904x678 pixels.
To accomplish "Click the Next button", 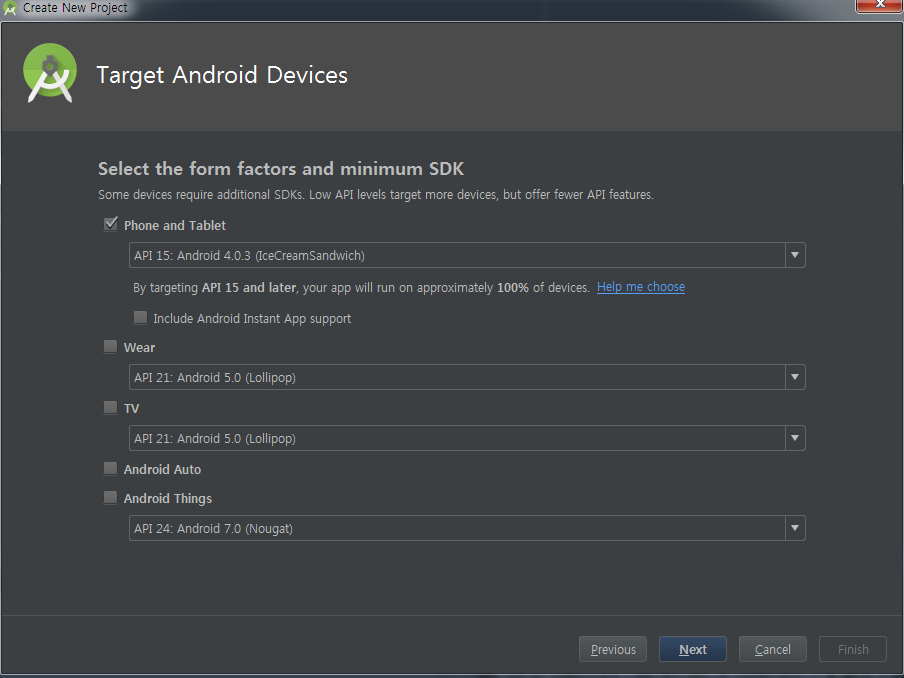I will pos(692,649).
